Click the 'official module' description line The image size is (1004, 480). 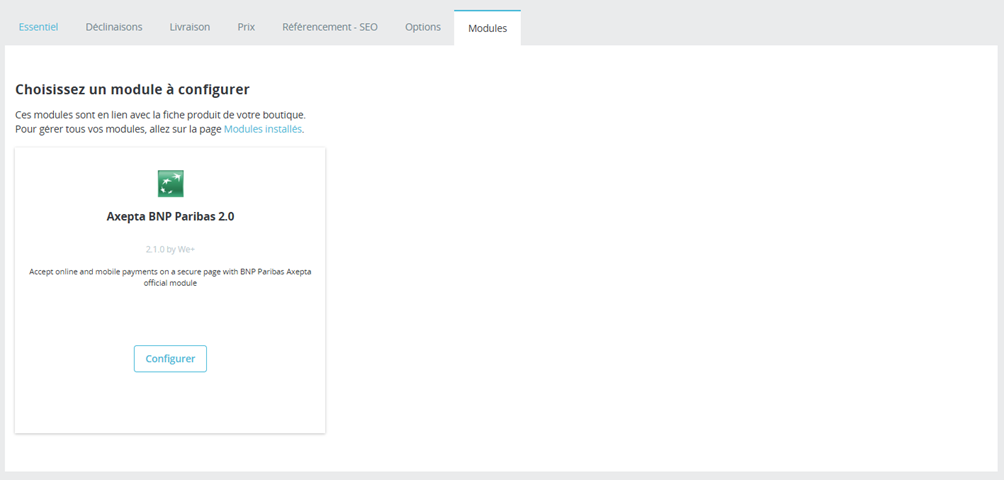(x=170, y=283)
